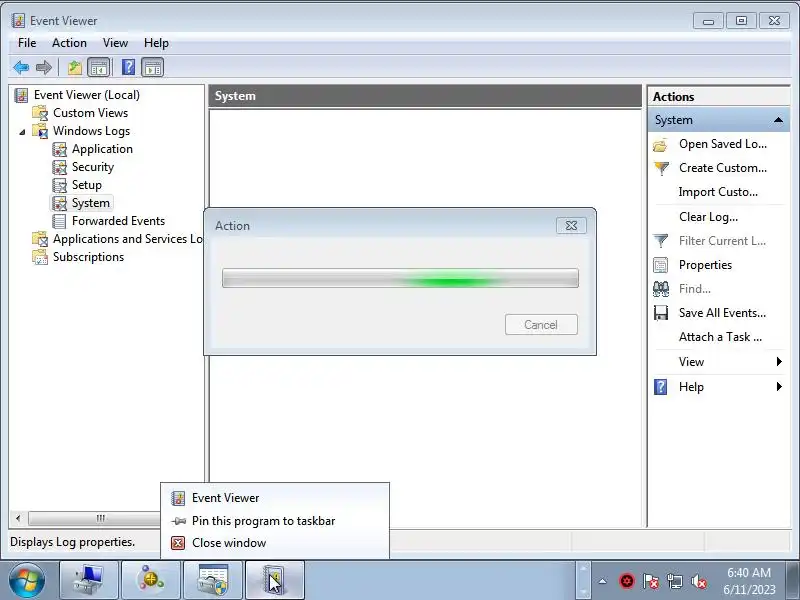Open the Action menu

point(69,43)
